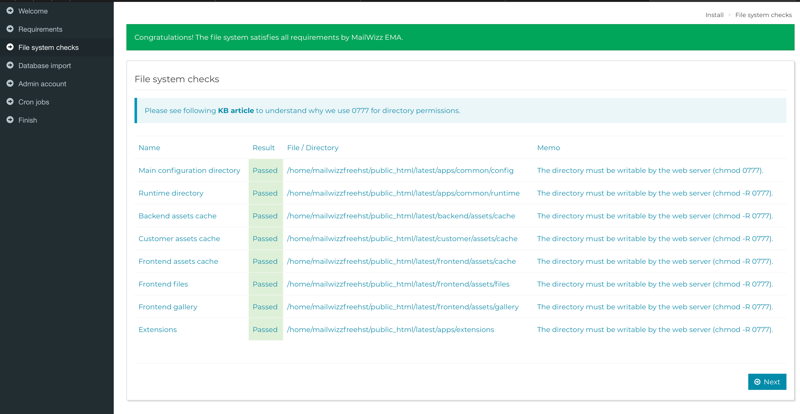Click the Next button
This screenshot has height=414, width=800.
[767, 382]
